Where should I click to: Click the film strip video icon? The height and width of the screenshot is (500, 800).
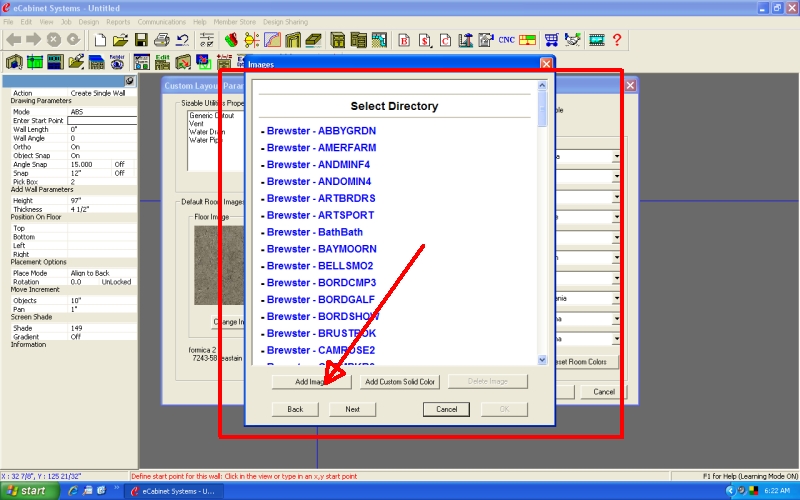(596, 40)
